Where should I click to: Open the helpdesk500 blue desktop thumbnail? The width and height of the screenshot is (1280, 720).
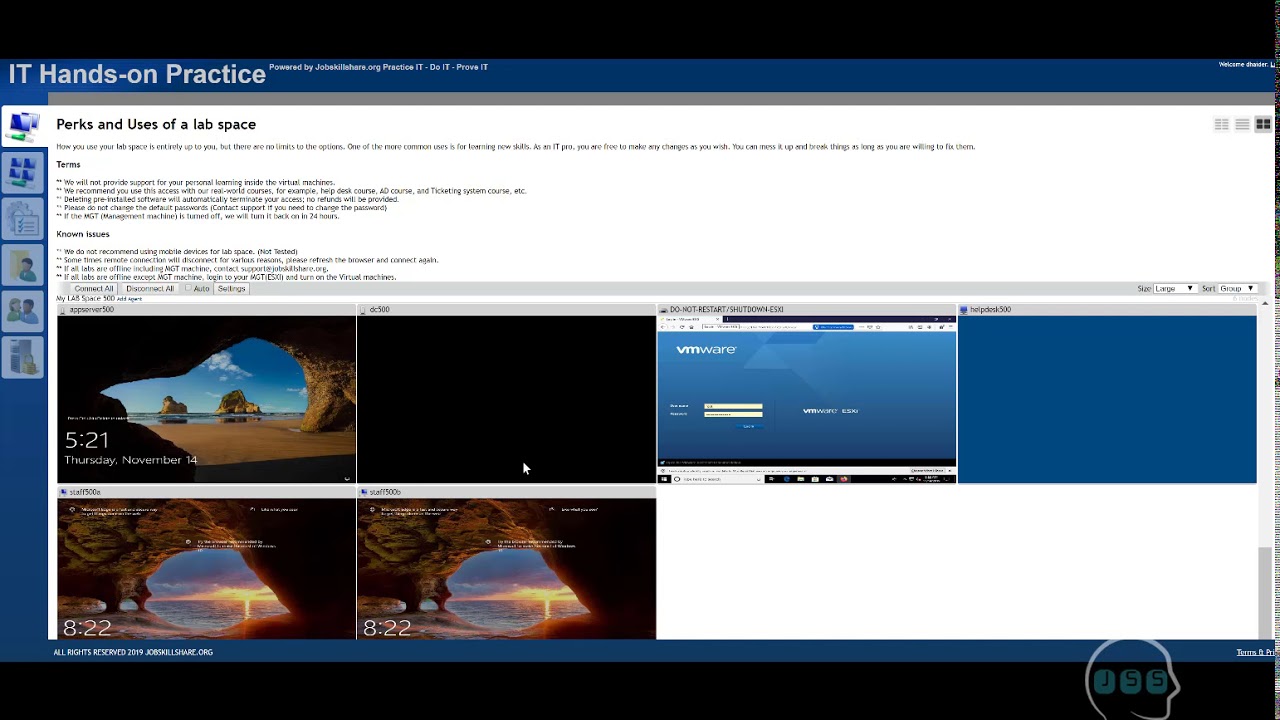(x=1106, y=399)
